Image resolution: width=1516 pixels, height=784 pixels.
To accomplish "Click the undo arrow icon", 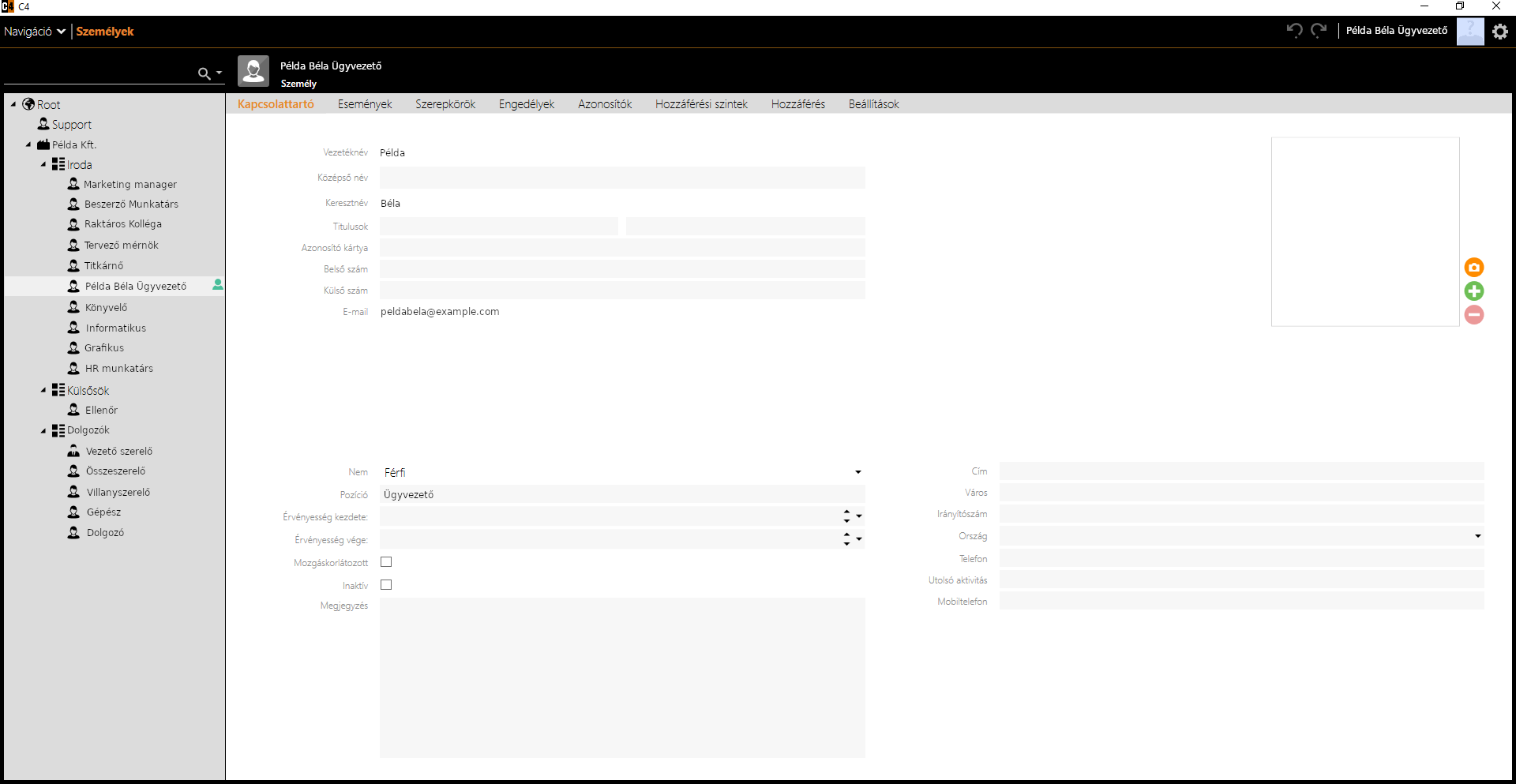I will tap(1294, 31).
